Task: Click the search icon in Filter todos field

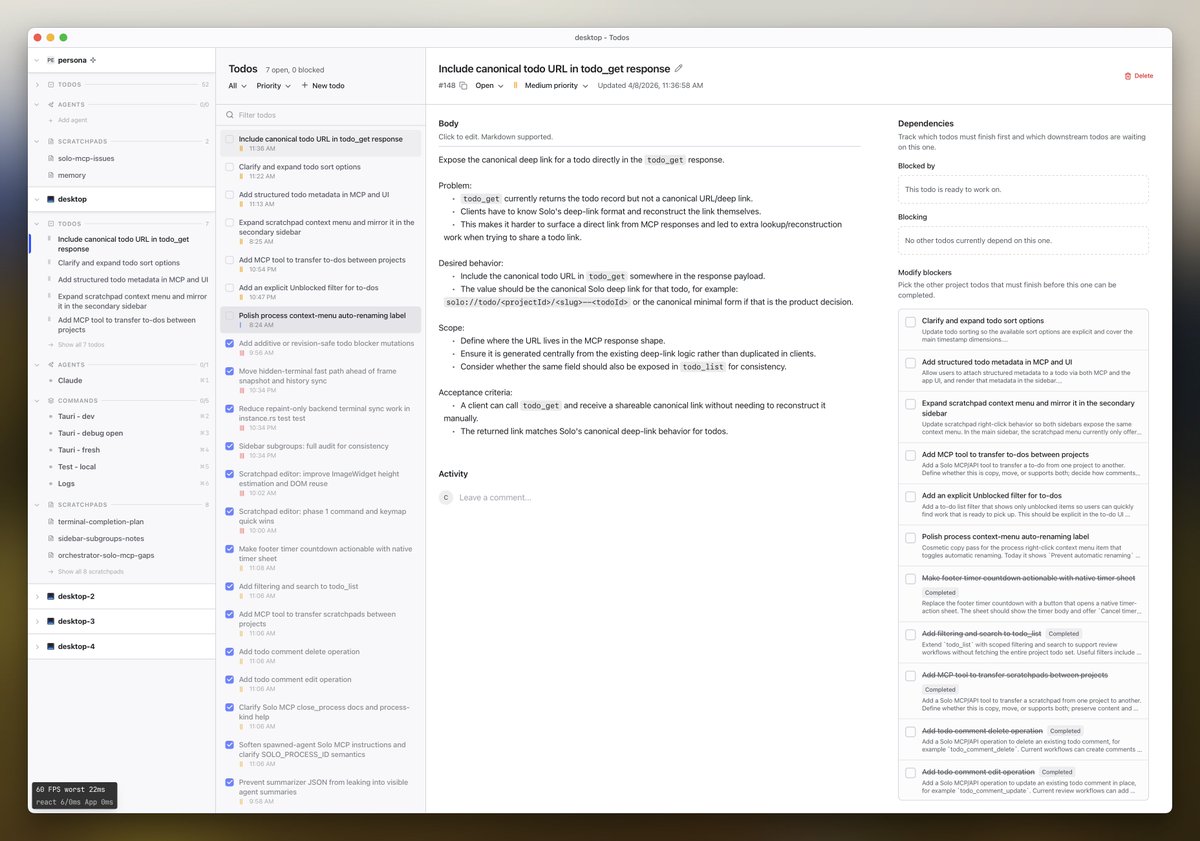Action: 231,115
